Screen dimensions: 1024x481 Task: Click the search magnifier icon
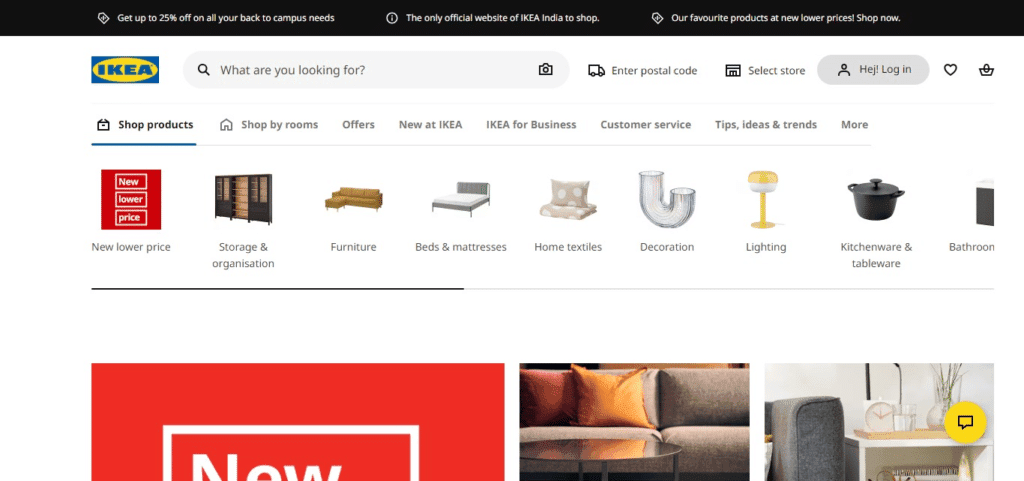pyautogui.click(x=204, y=70)
